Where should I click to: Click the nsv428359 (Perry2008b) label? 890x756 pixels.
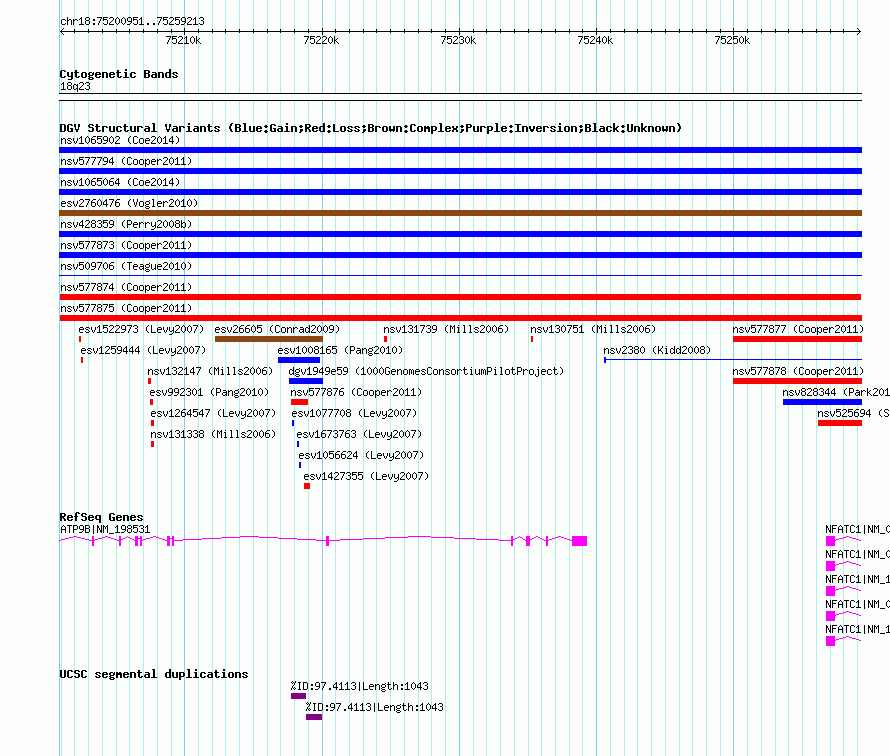point(126,224)
